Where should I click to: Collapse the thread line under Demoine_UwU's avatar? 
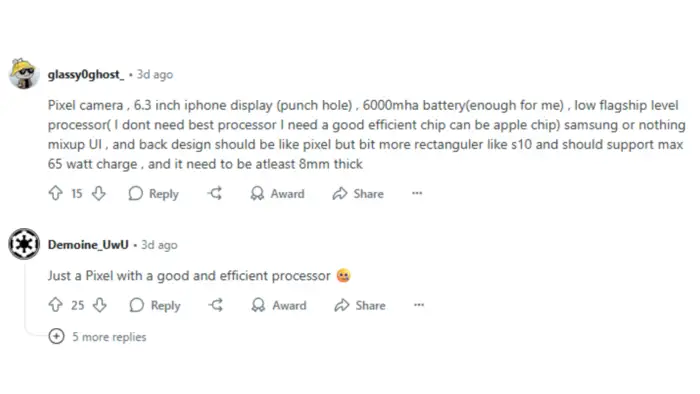pos(25,297)
